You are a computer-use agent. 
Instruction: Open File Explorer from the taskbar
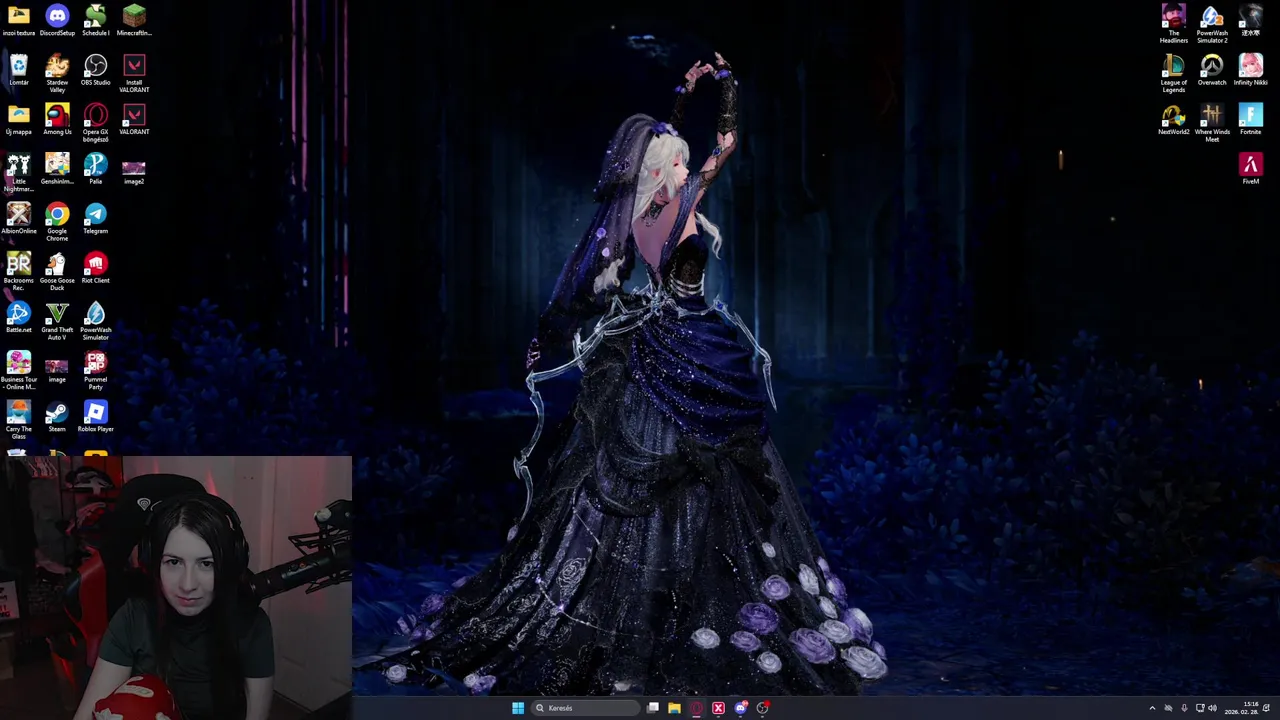tap(674, 708)
